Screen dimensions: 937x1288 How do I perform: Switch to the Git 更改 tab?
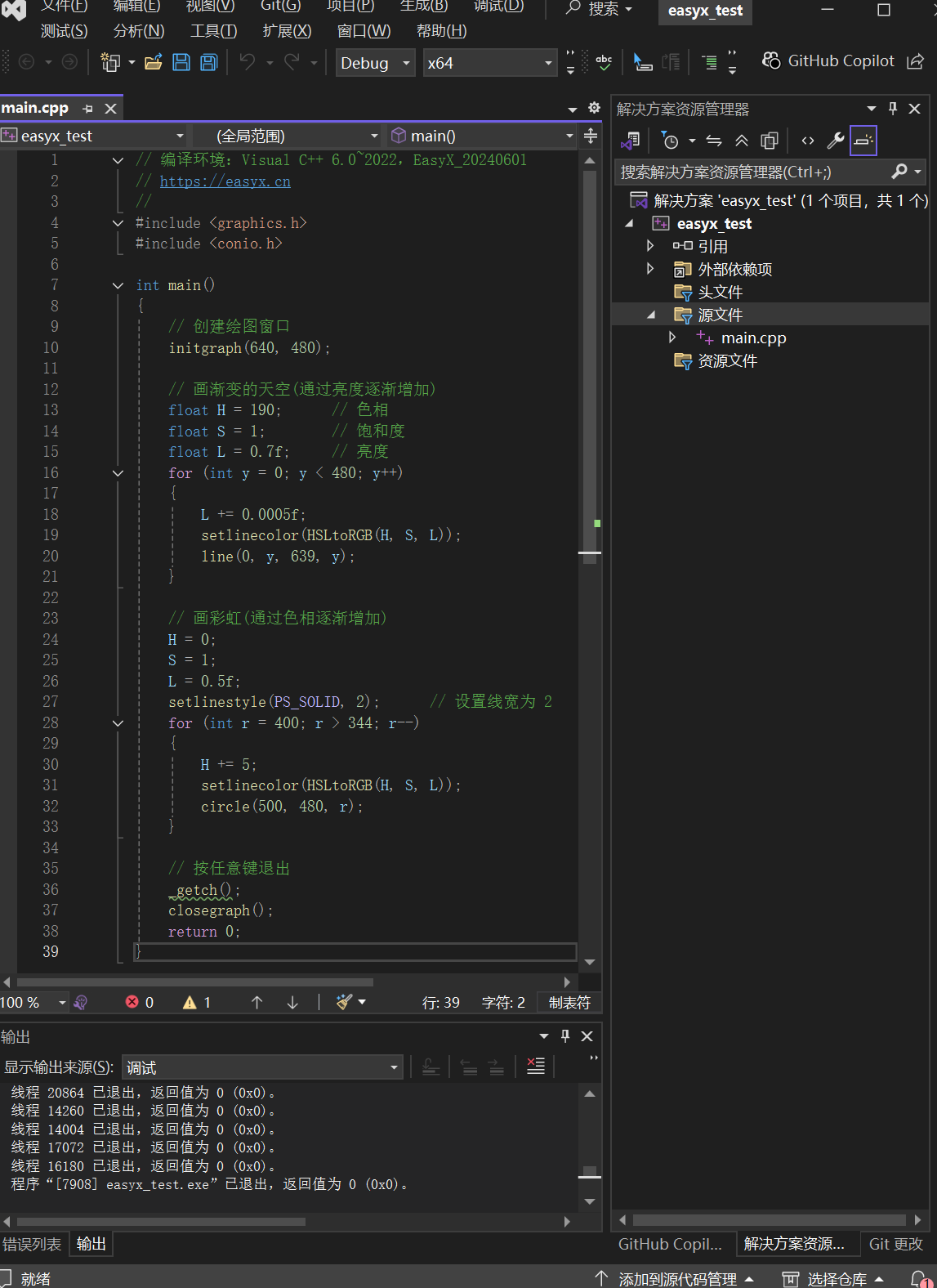[x=896, y=1244]
